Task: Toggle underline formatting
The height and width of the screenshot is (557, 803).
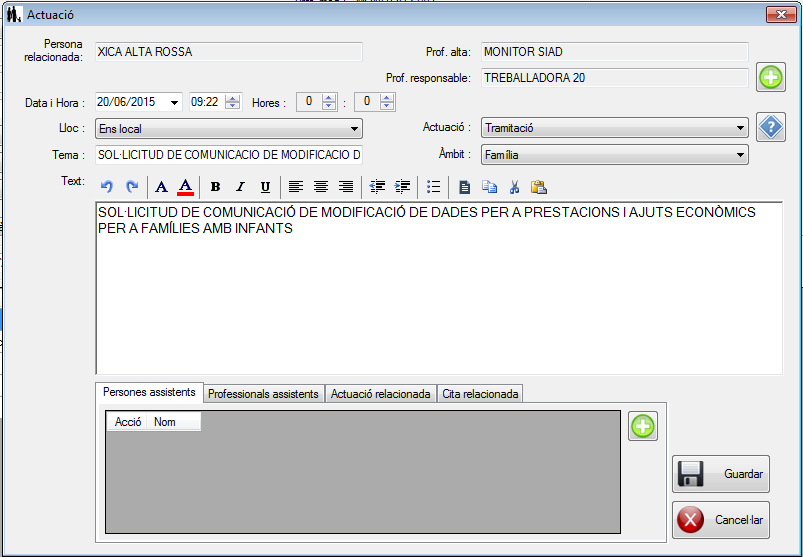Action: pos(265,186)
